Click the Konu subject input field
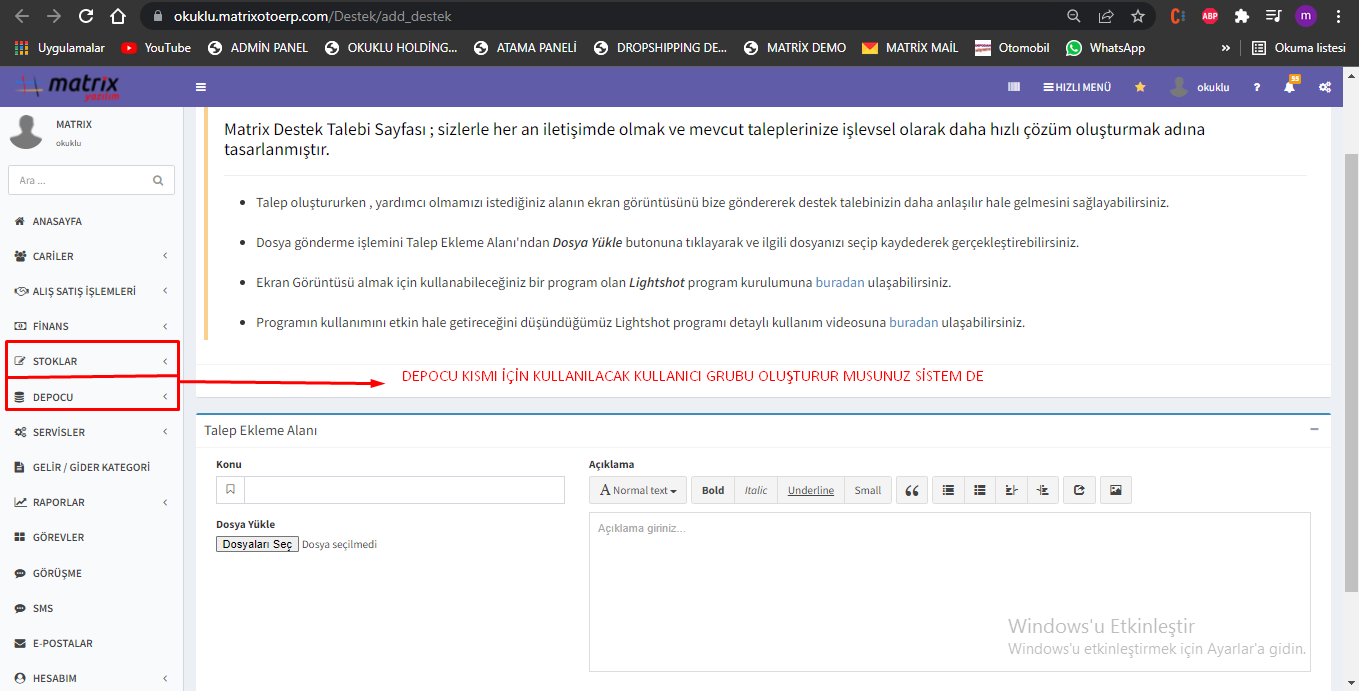The height and width of the screenshot is (691, 1359). point(404,490)
